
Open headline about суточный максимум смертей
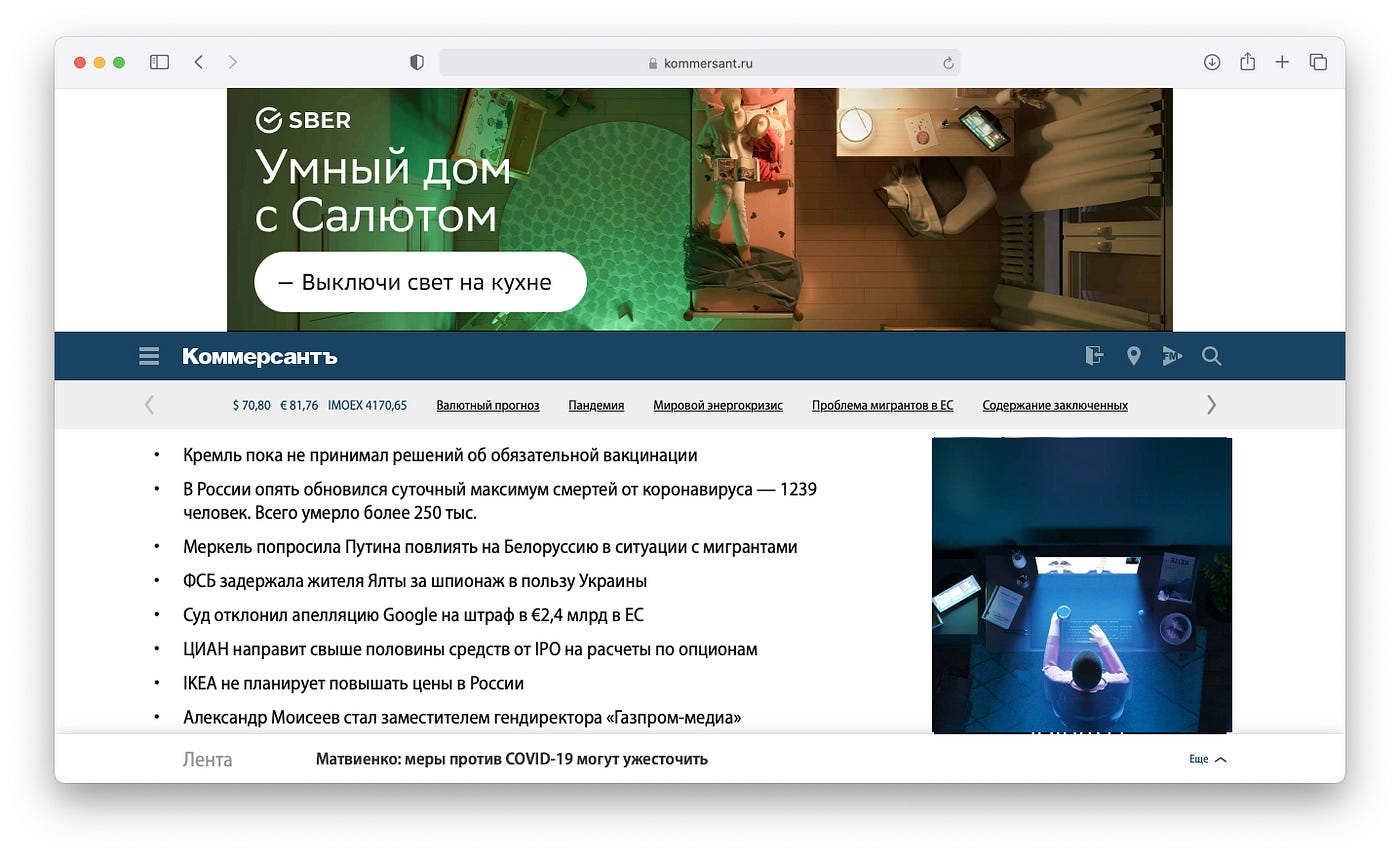pyautogui.click(x=501, y=501)
